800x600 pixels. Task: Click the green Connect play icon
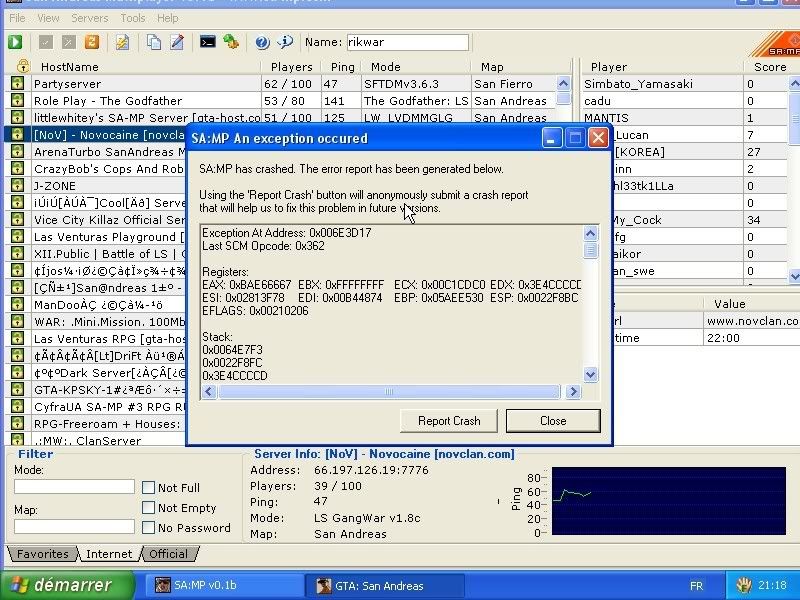tap(15, 42)
